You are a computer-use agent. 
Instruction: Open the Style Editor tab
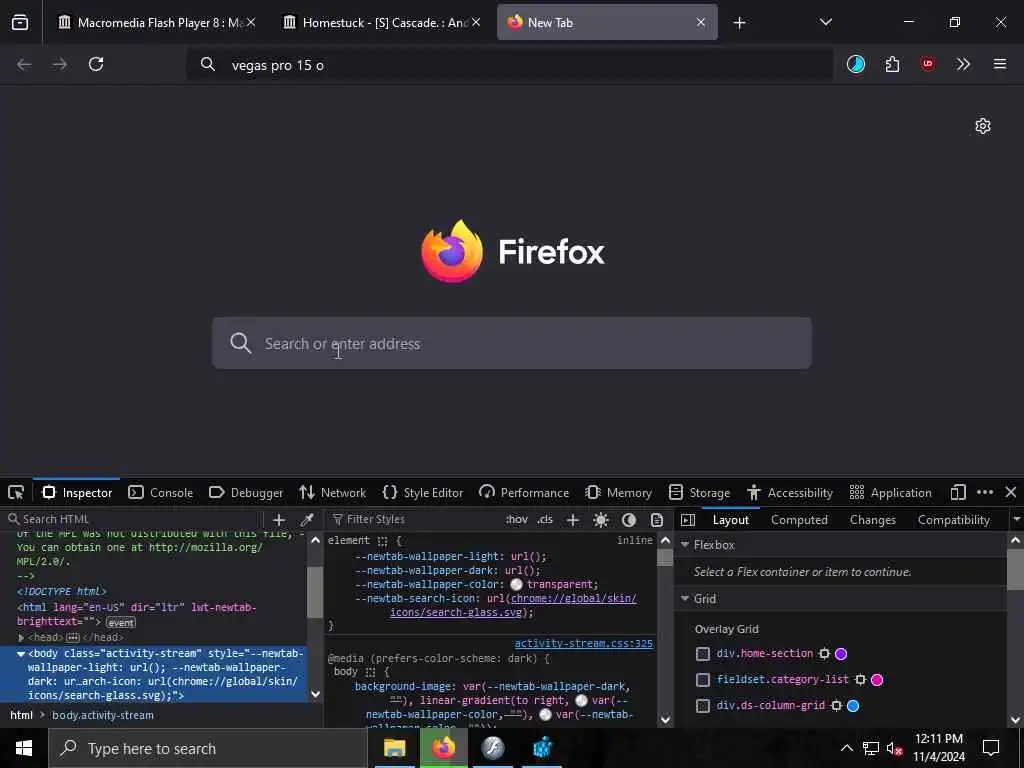click(x=423, y=492)
